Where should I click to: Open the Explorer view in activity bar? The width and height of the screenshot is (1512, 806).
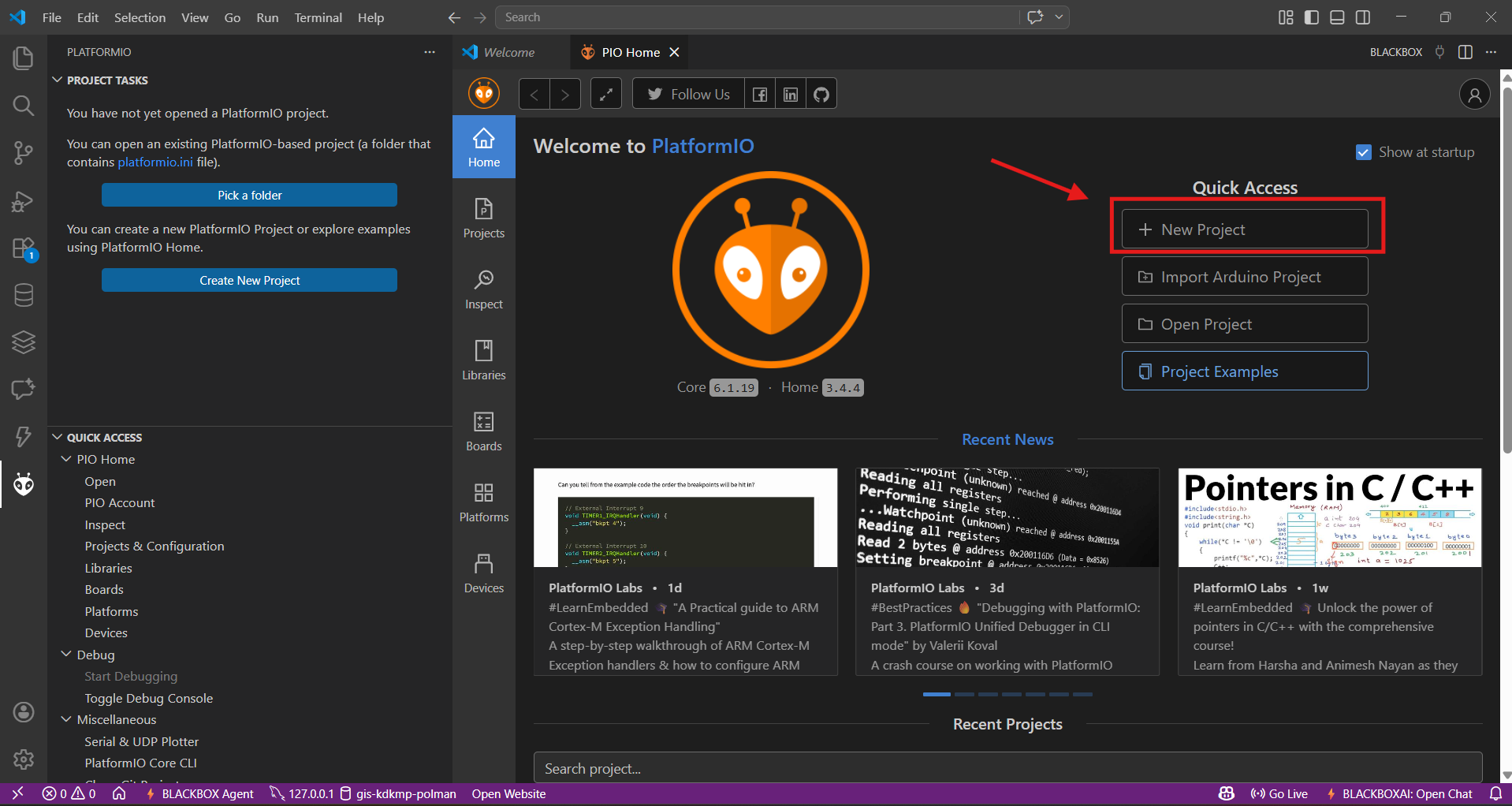click(24, 58)
